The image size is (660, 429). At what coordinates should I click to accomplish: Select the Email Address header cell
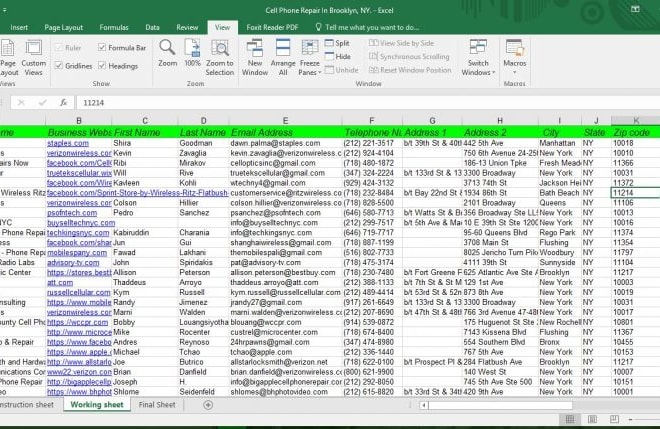(285, 132)
